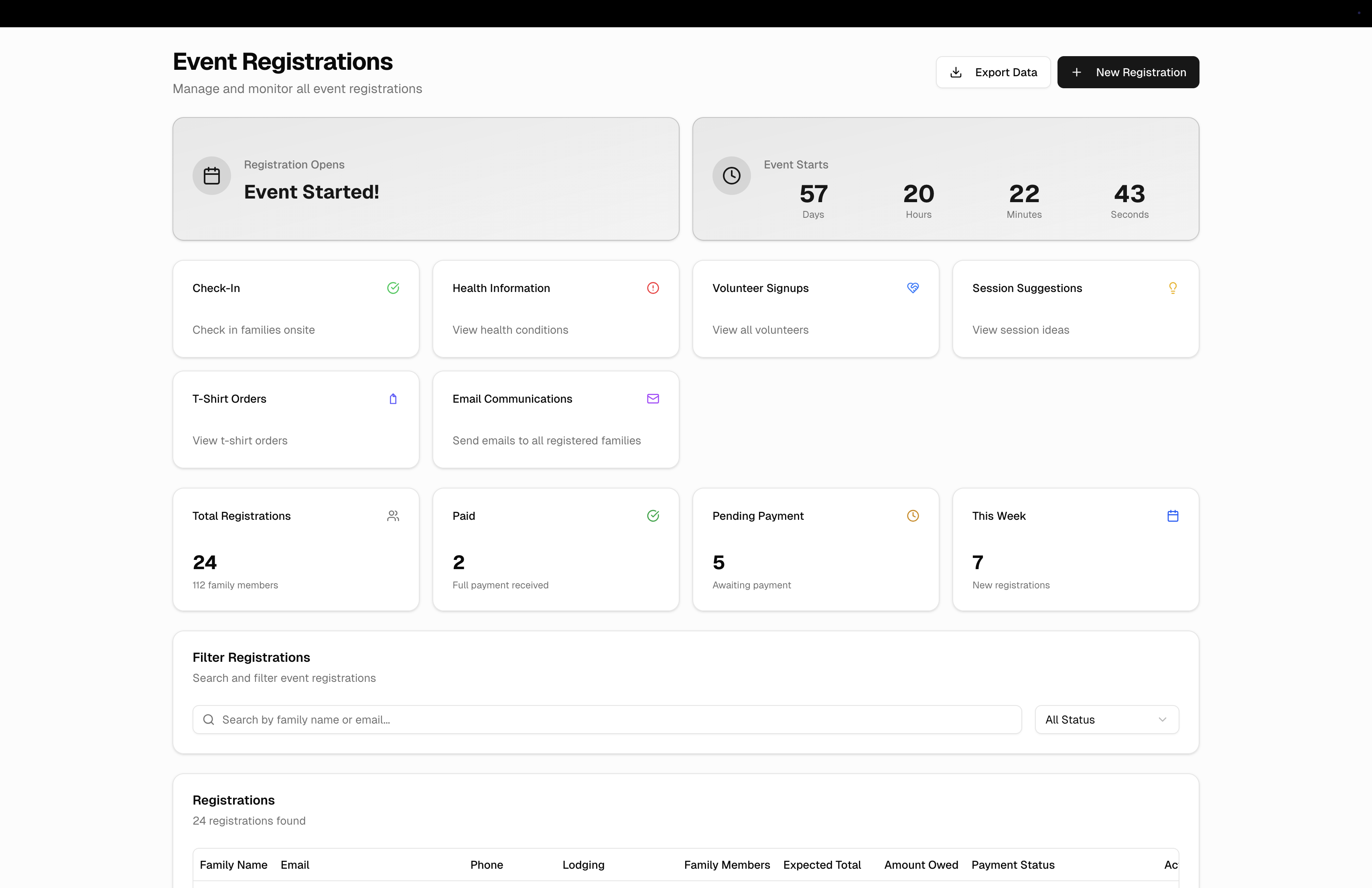
Task: Click the Payment Status column header
Action: click(x=1013, y=865)
